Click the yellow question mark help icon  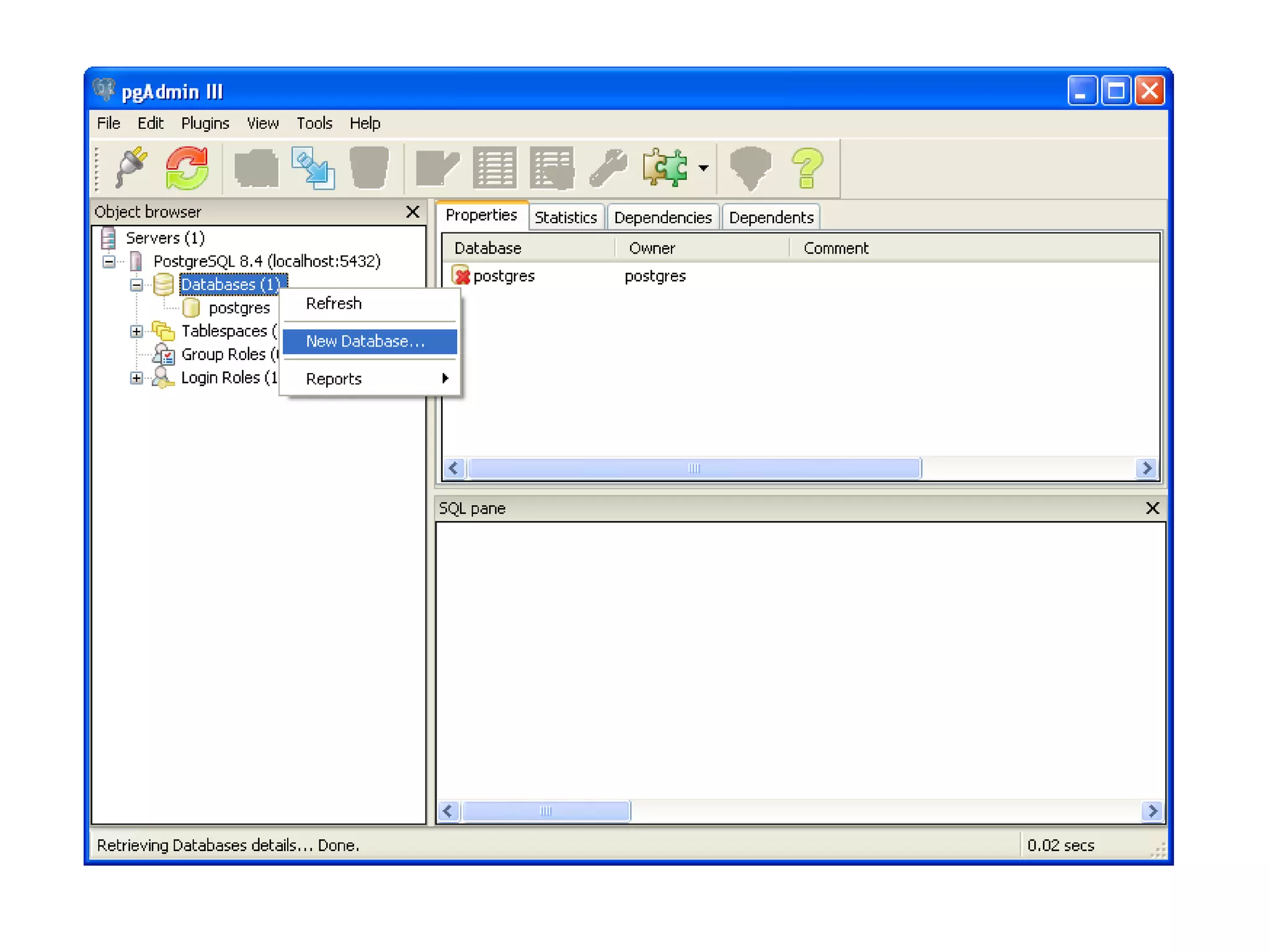(807, 167)
